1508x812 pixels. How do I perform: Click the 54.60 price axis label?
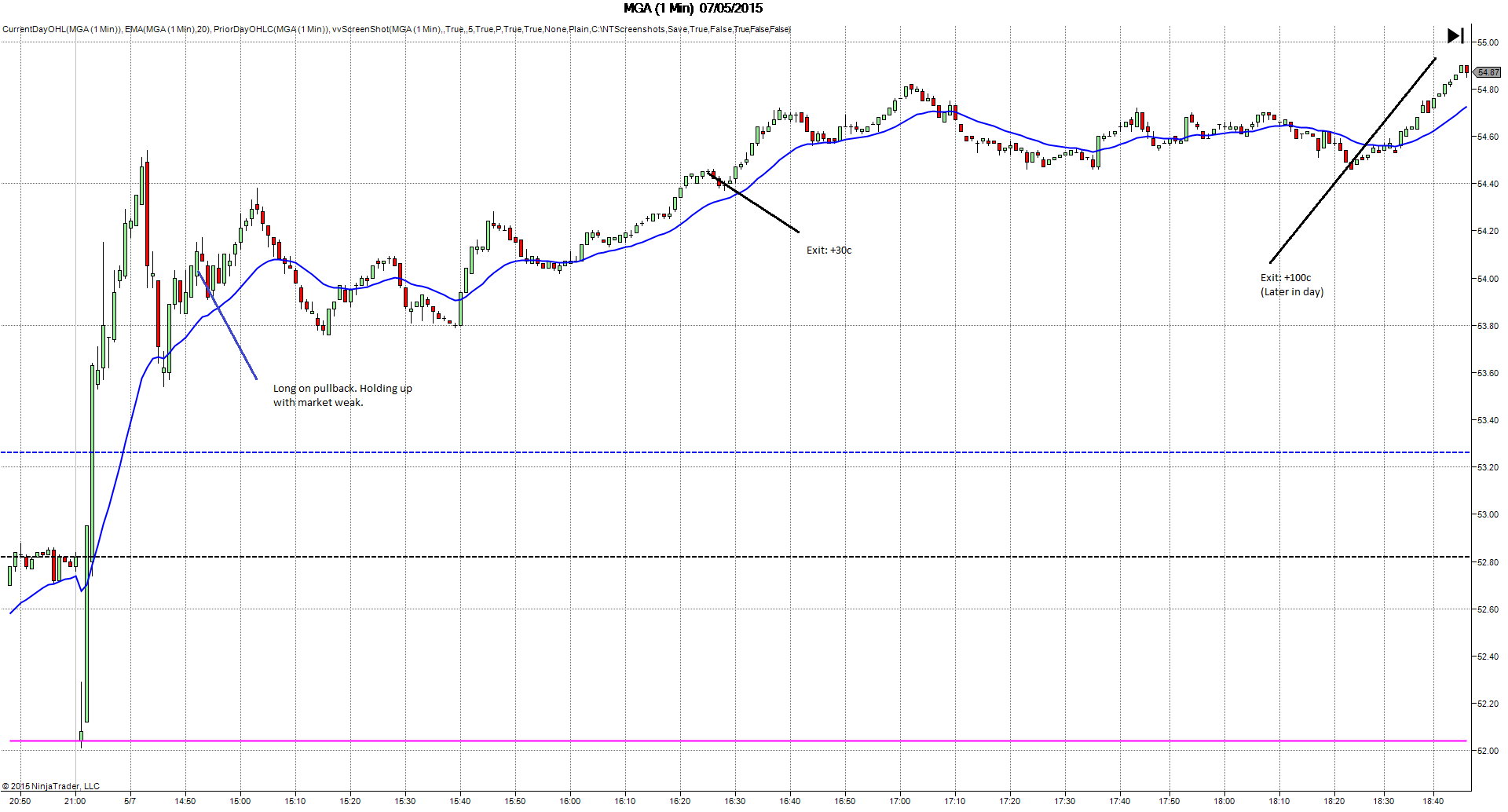coord(1488,137)
